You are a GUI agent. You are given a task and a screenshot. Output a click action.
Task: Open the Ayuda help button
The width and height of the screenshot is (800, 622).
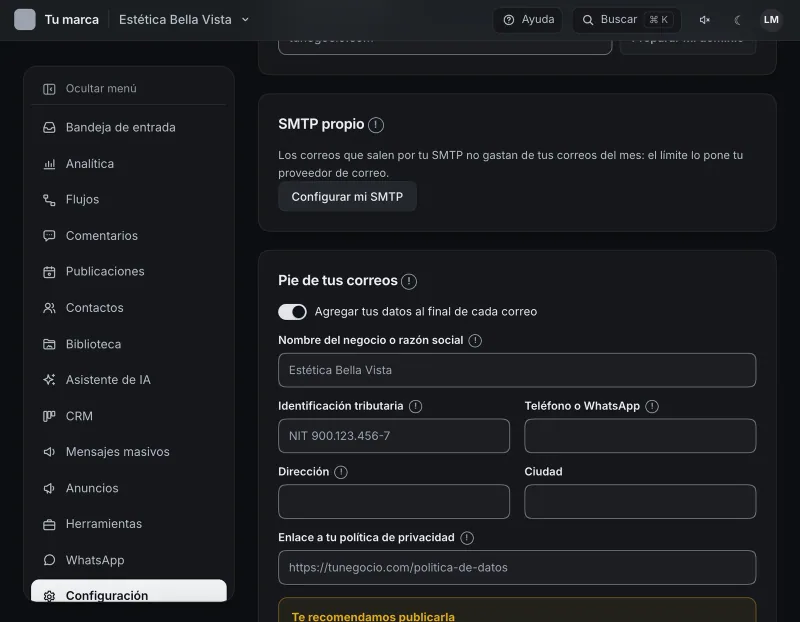click(528, 20)
